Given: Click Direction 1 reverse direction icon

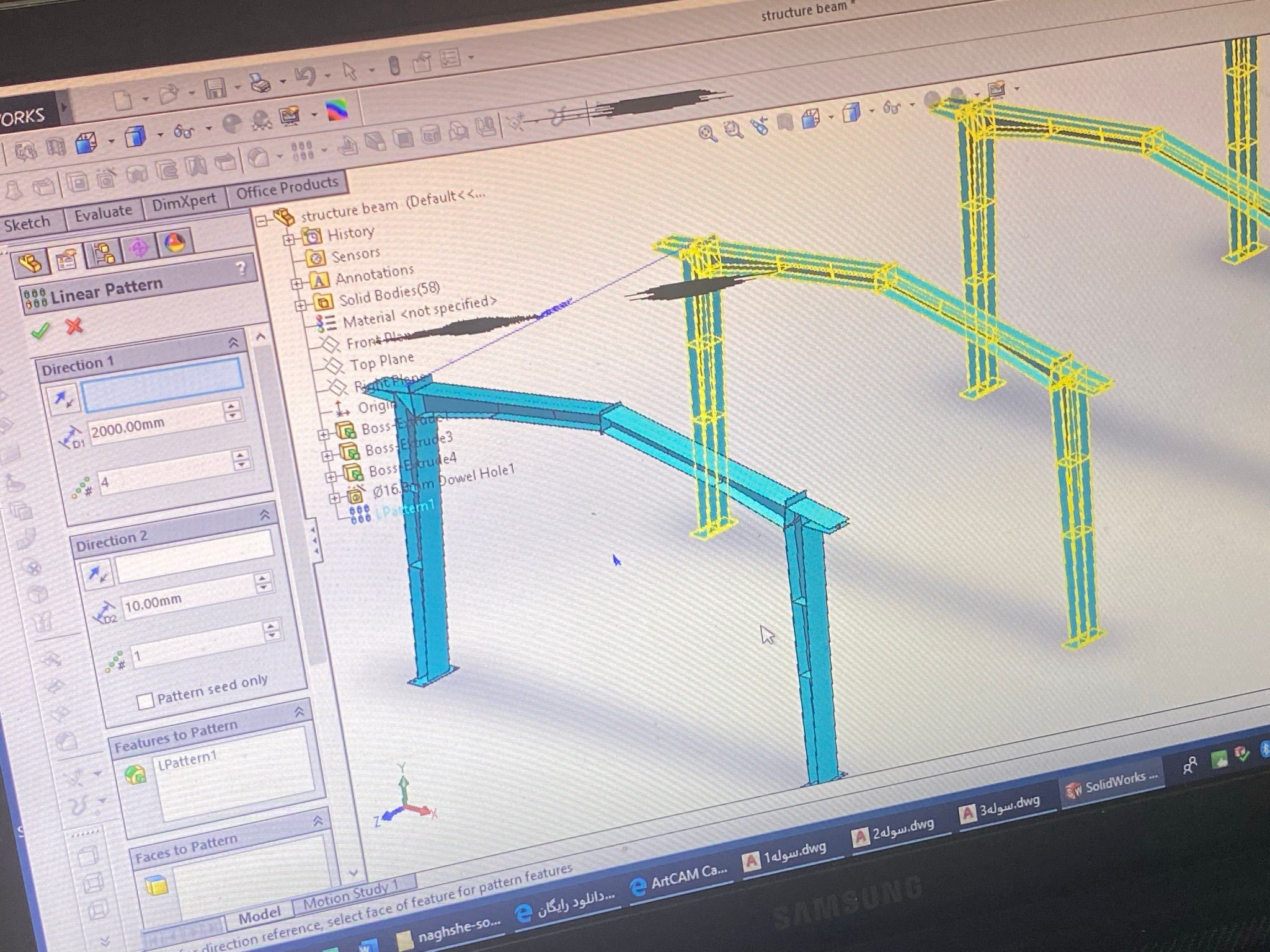Looking at the screenshot, I should [63, 399].
